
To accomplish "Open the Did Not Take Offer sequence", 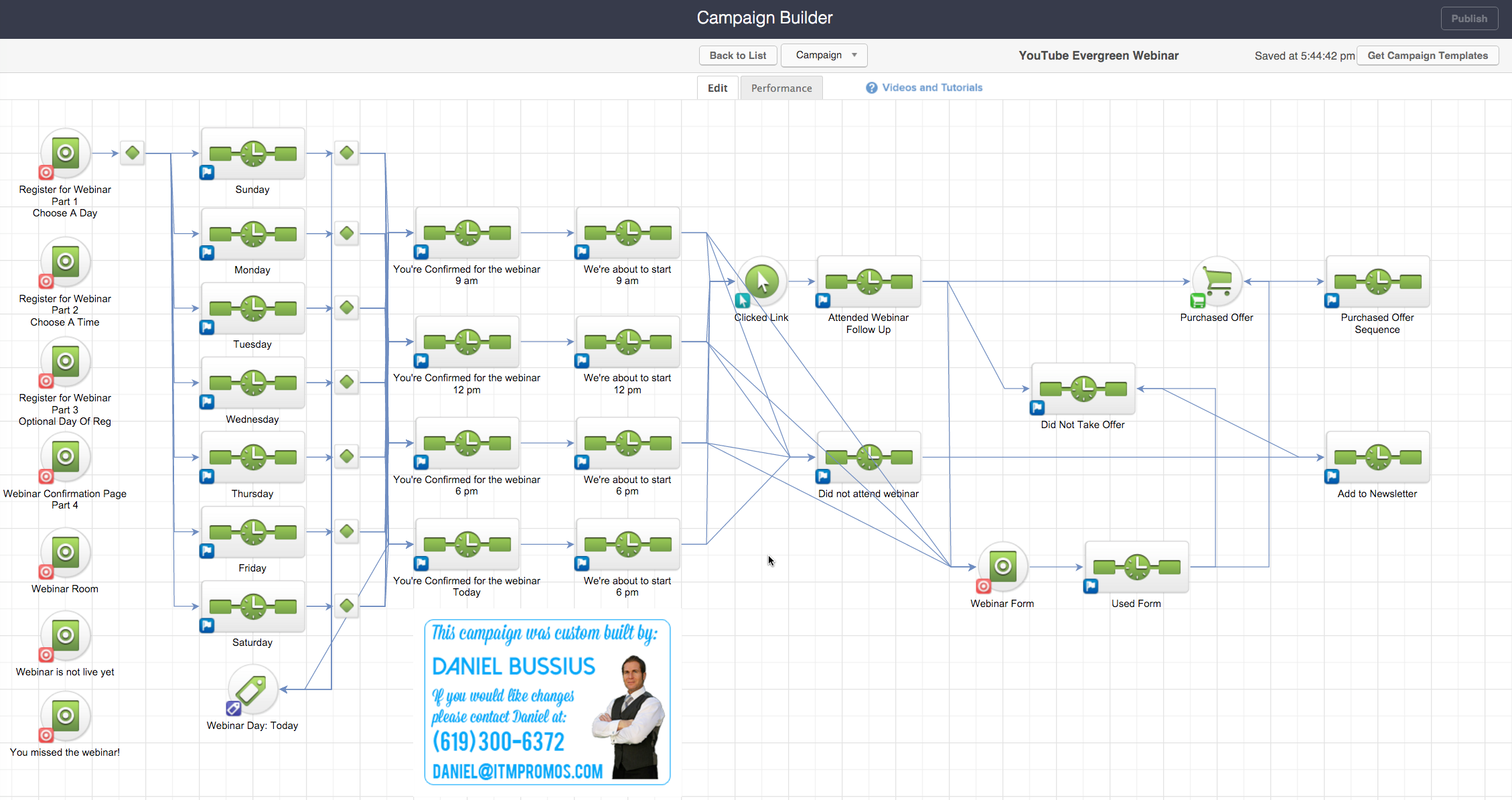I will pyautogui.click(x=1082, y=389).
